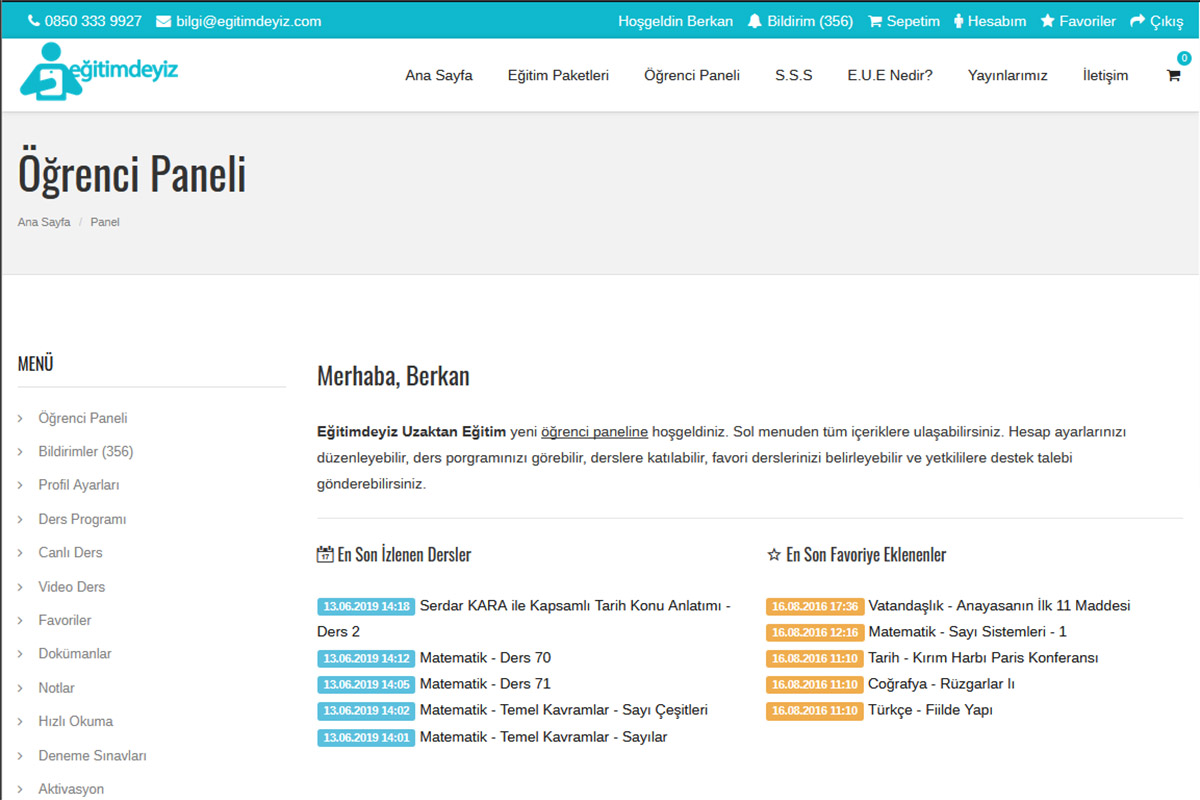
Task: Click the envelope icon beside email address
Action: click(x=163, y=21)
